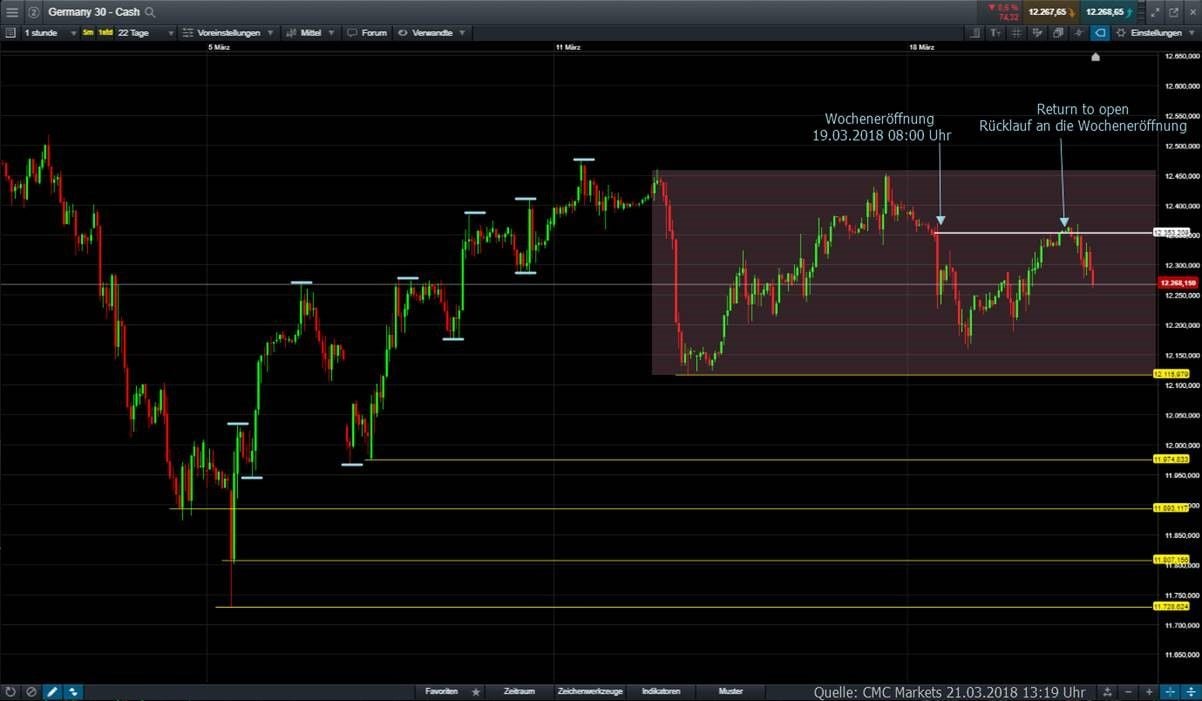Image resolution: width=1202 pixels, height=701 pixels.
Task: Open the hamburger main menu
Action: 12,12
